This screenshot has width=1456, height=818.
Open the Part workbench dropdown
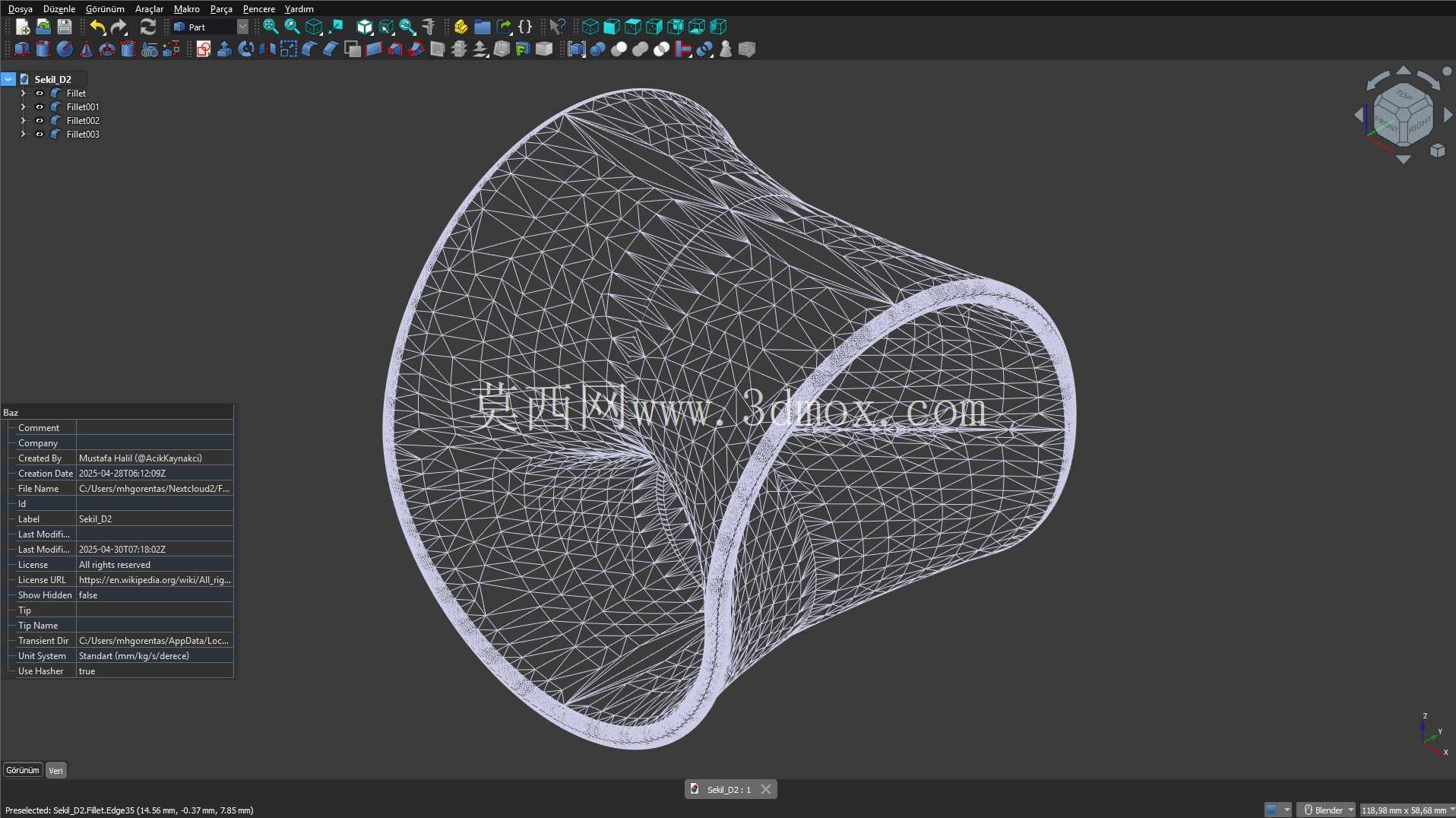click(x=210, y=27)
